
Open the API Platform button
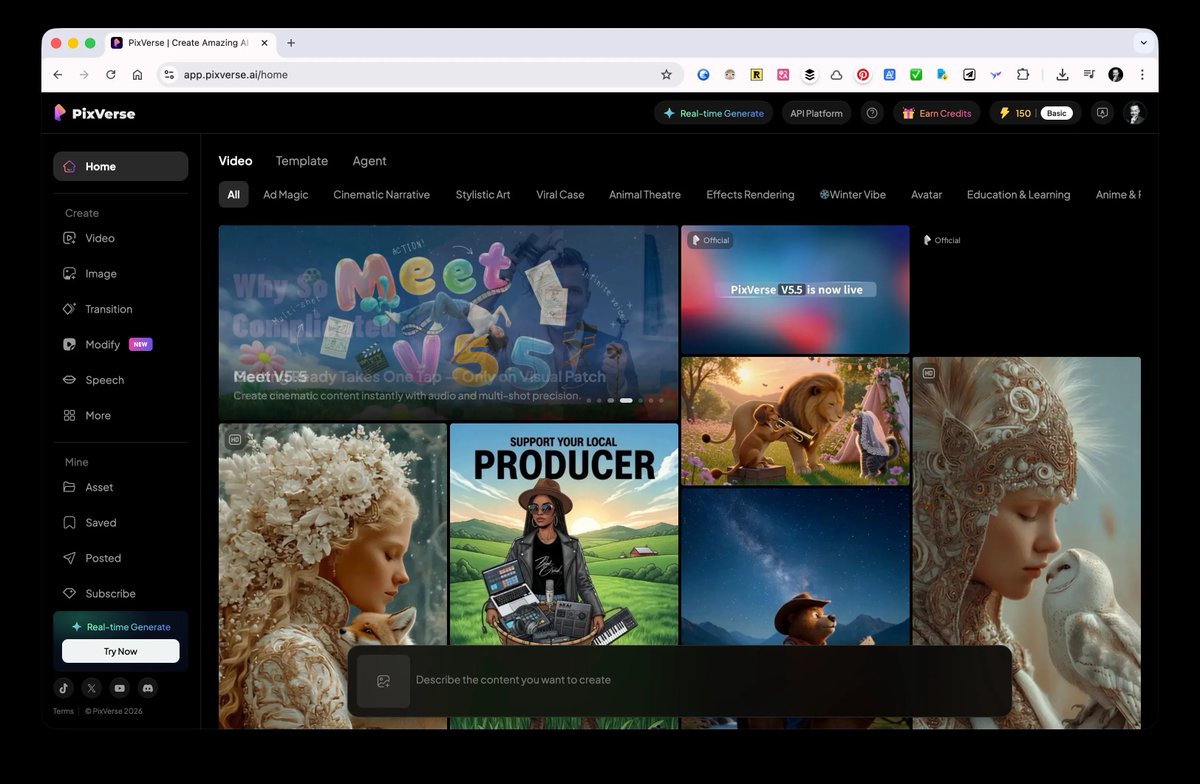(816, 113)
